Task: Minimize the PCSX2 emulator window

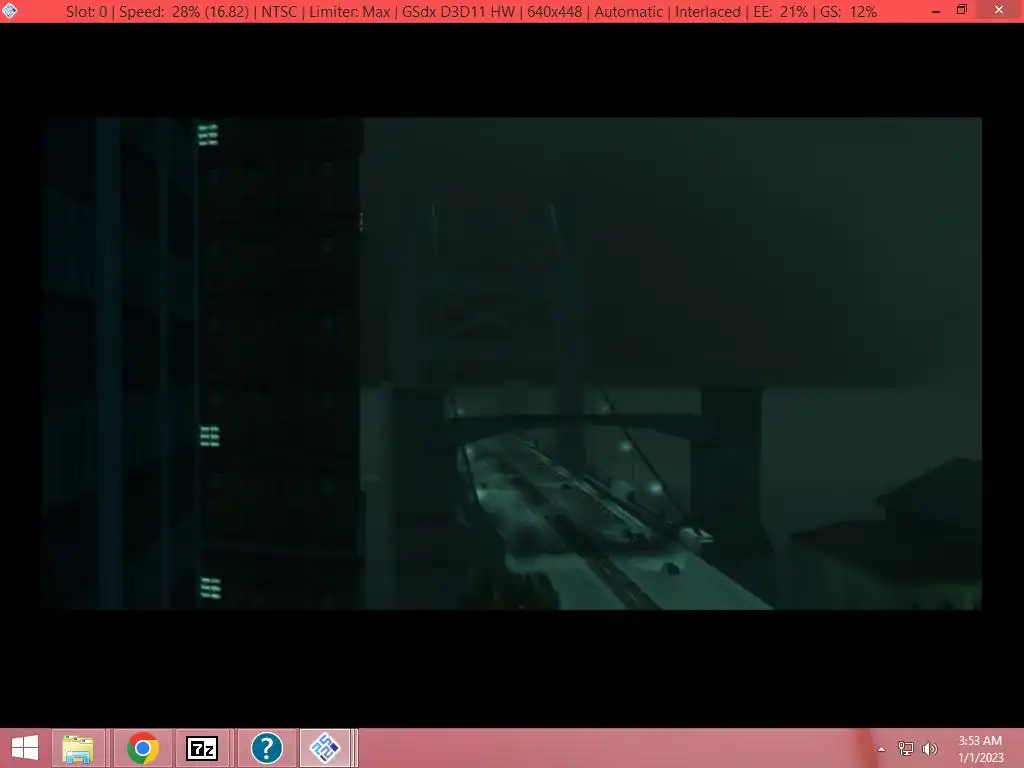Action: pyautogui.click(x=936, y=11)
